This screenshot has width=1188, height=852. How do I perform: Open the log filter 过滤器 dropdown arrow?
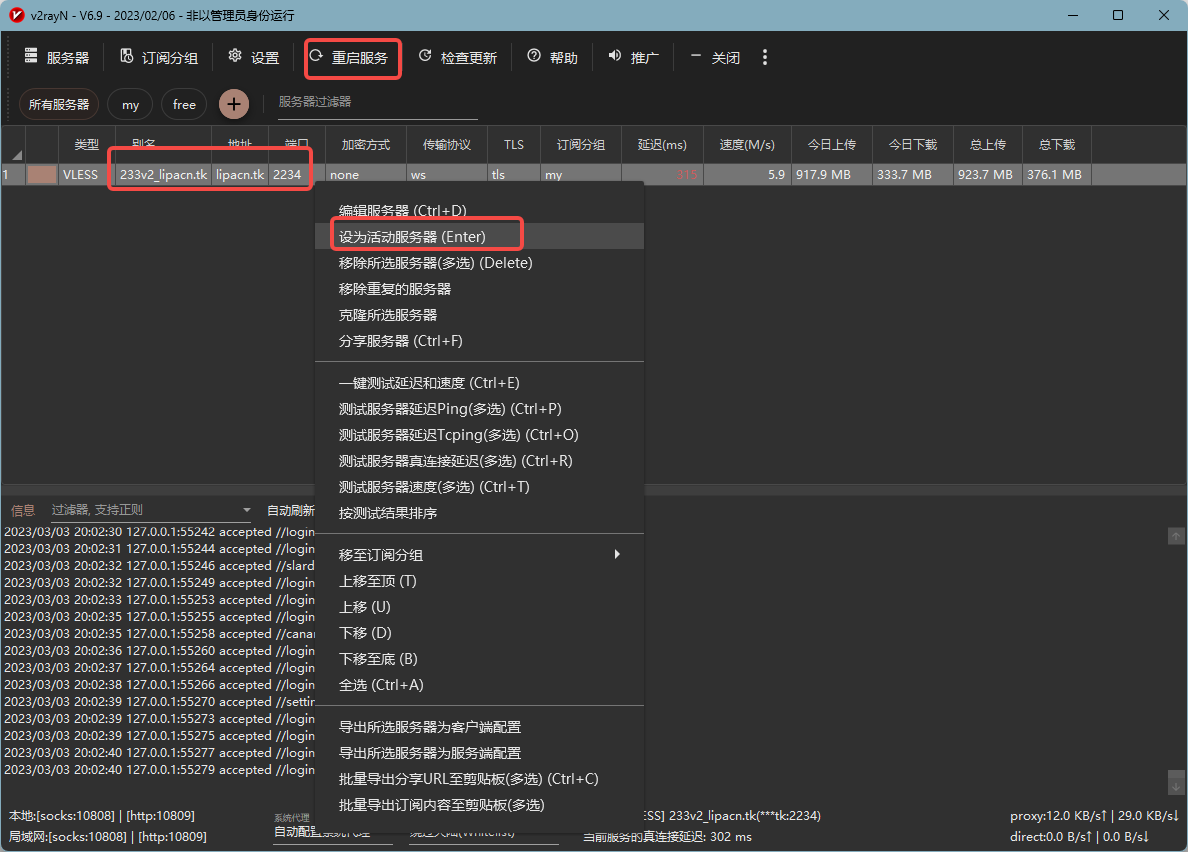click(x=246, y=510)
